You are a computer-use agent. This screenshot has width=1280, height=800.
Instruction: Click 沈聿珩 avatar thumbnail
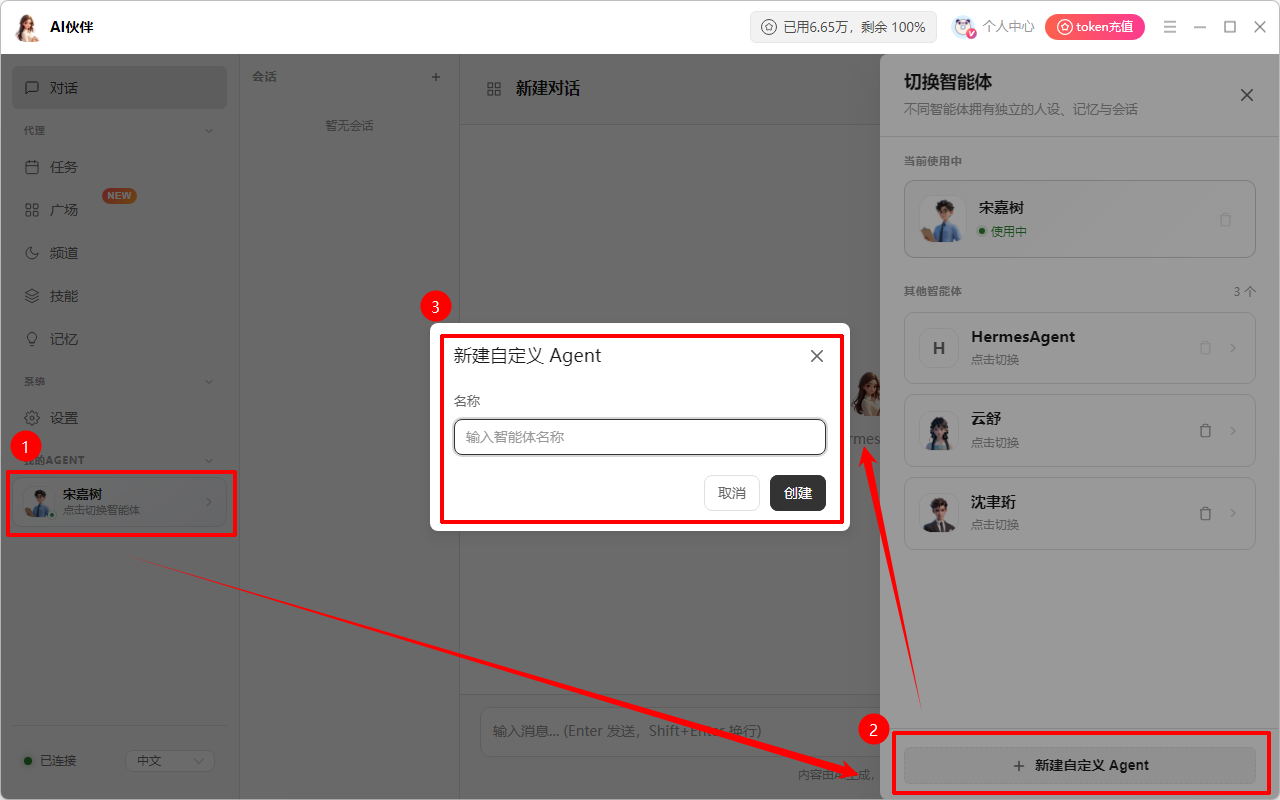tap(938, 514)
